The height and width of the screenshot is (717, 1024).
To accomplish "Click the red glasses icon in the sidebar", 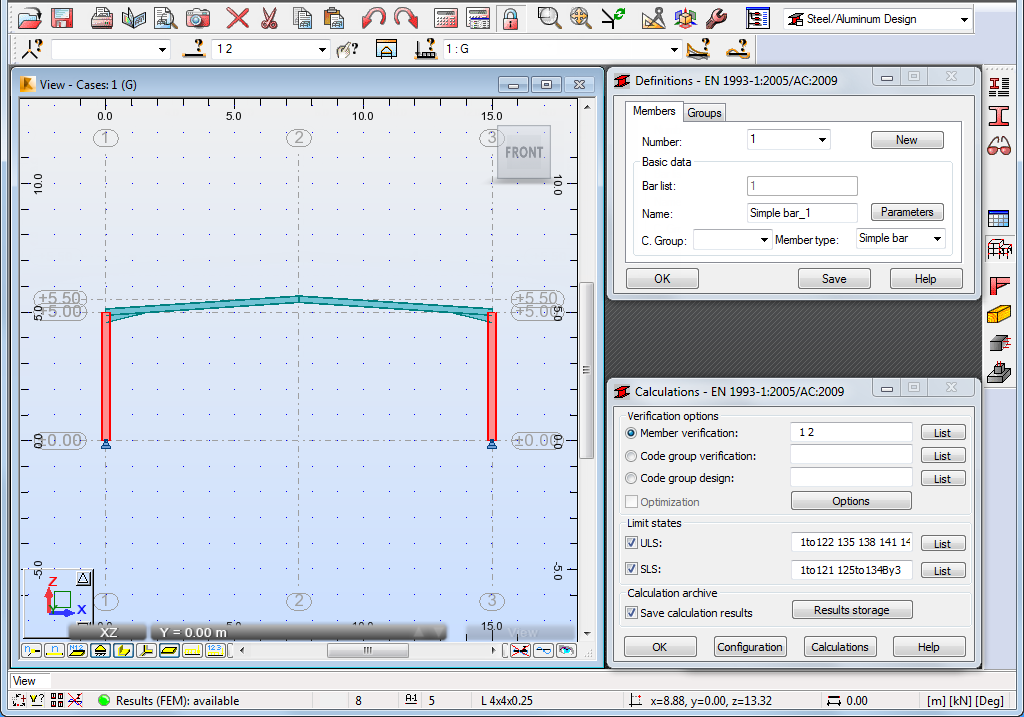I will (999, 146).
